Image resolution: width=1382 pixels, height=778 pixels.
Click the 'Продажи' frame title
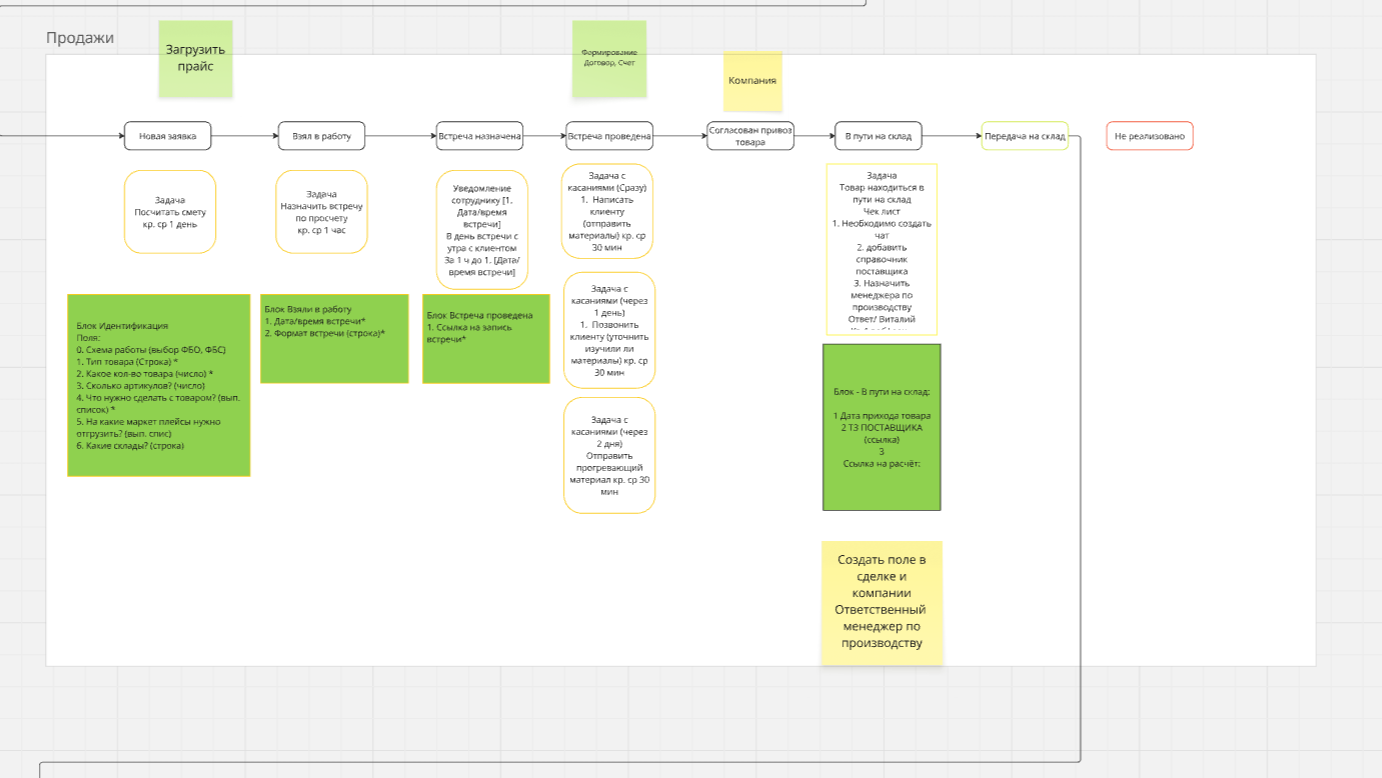click(x=80, y=38)
